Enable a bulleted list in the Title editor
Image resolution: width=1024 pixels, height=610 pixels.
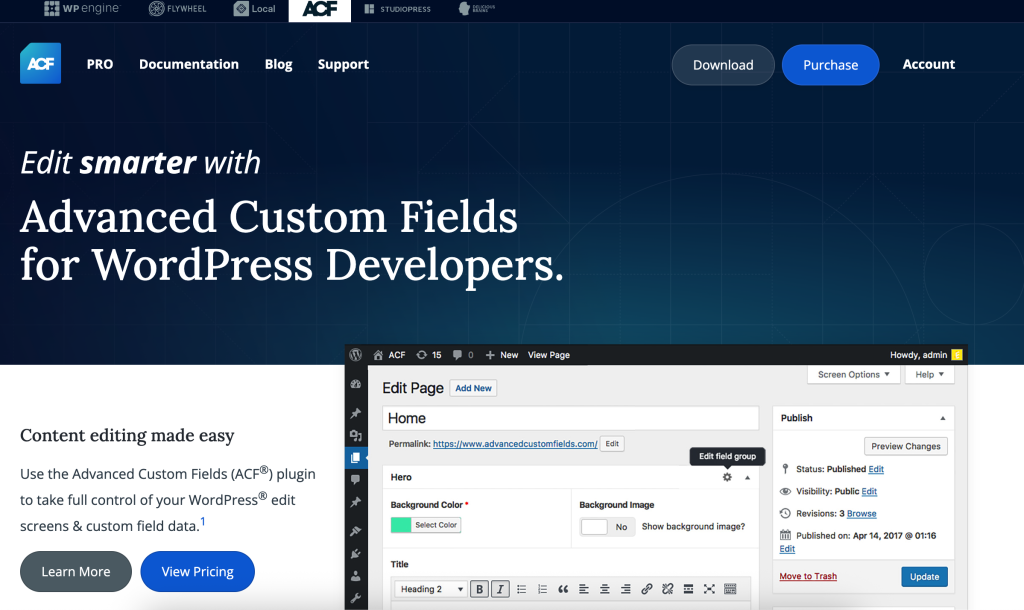pyautogui.click(x=522, y=589)
